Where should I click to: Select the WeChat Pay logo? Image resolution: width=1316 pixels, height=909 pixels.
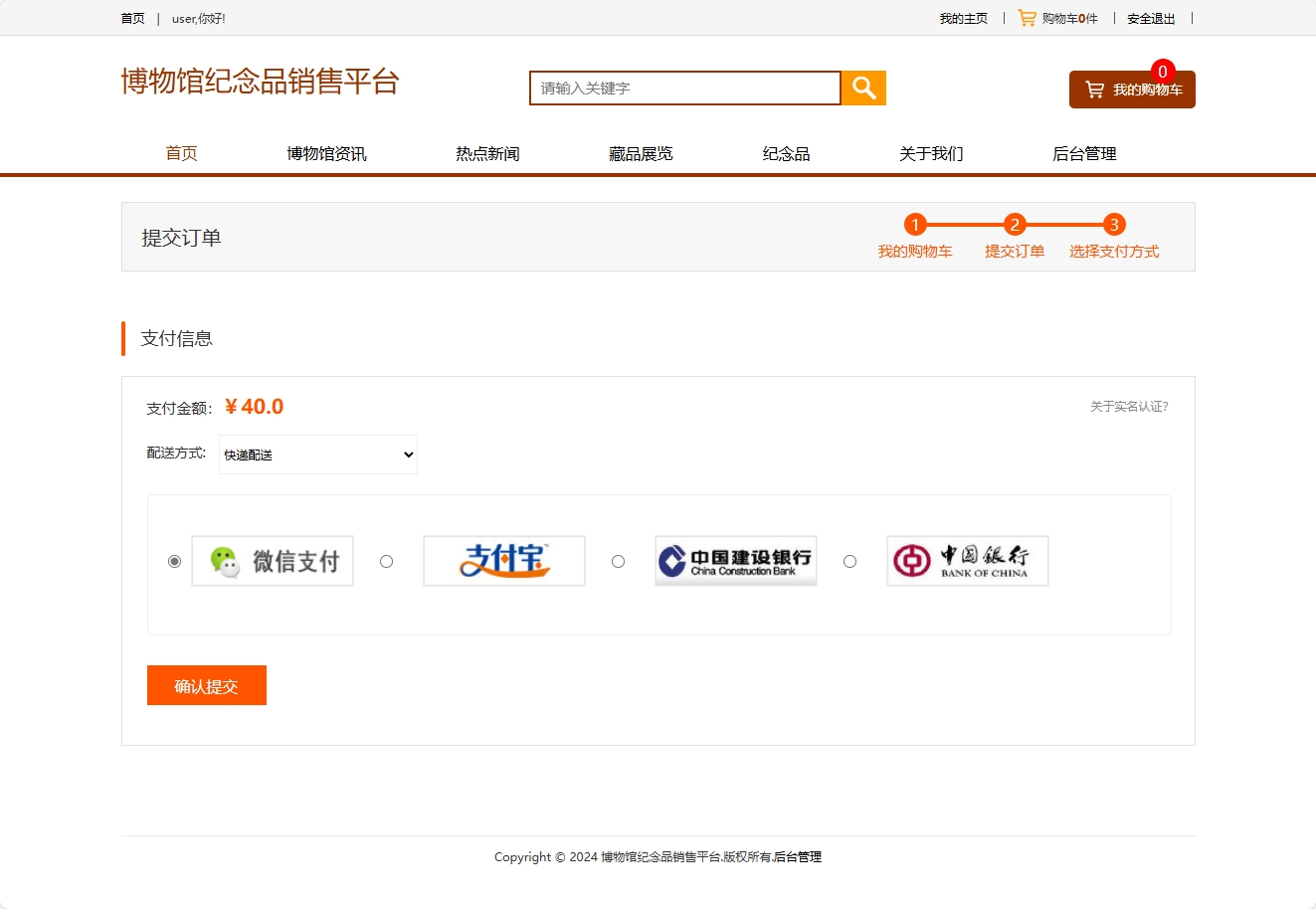tap(272, 560)
